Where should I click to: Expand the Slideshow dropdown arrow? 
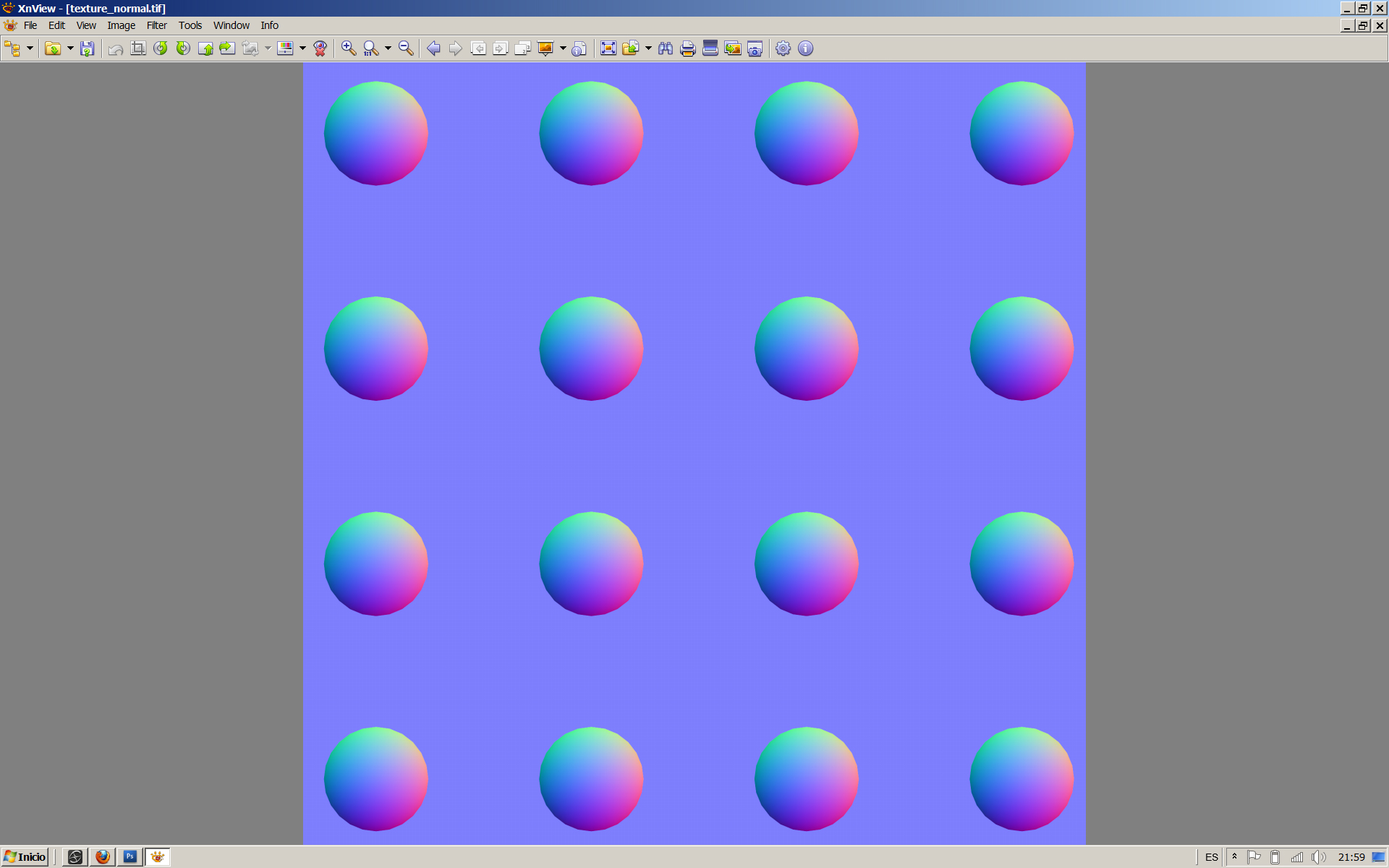pyautogui.click(x=563, y=48)
